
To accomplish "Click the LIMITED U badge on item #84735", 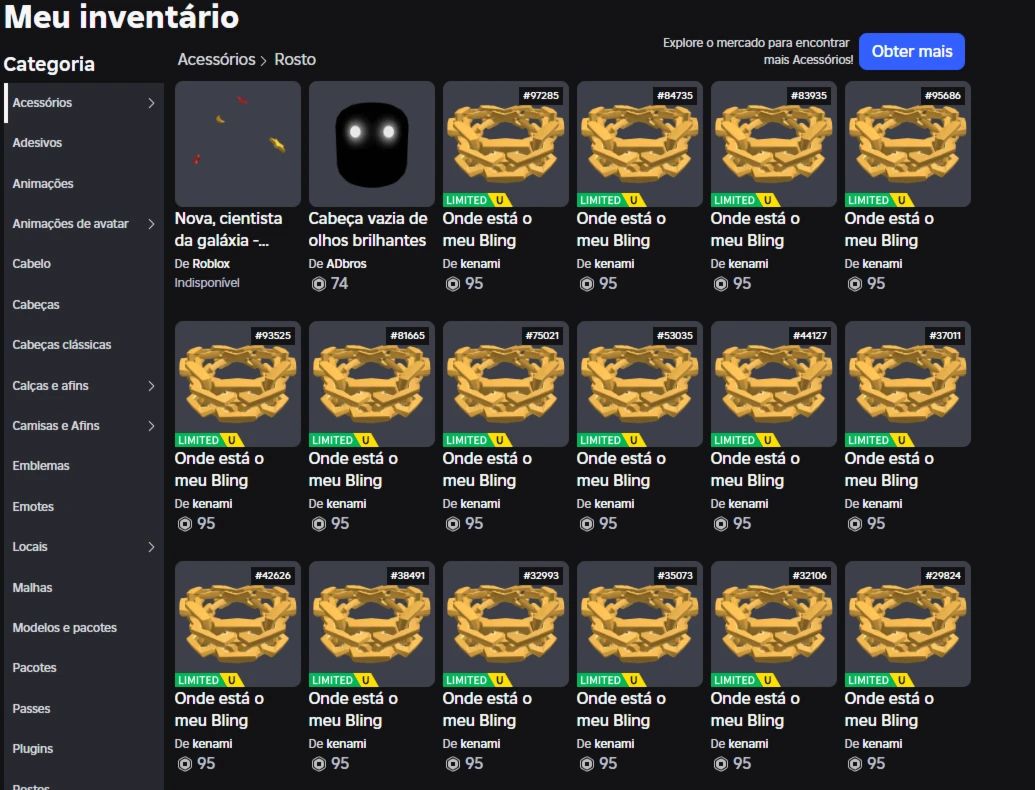I will point(611,200).
